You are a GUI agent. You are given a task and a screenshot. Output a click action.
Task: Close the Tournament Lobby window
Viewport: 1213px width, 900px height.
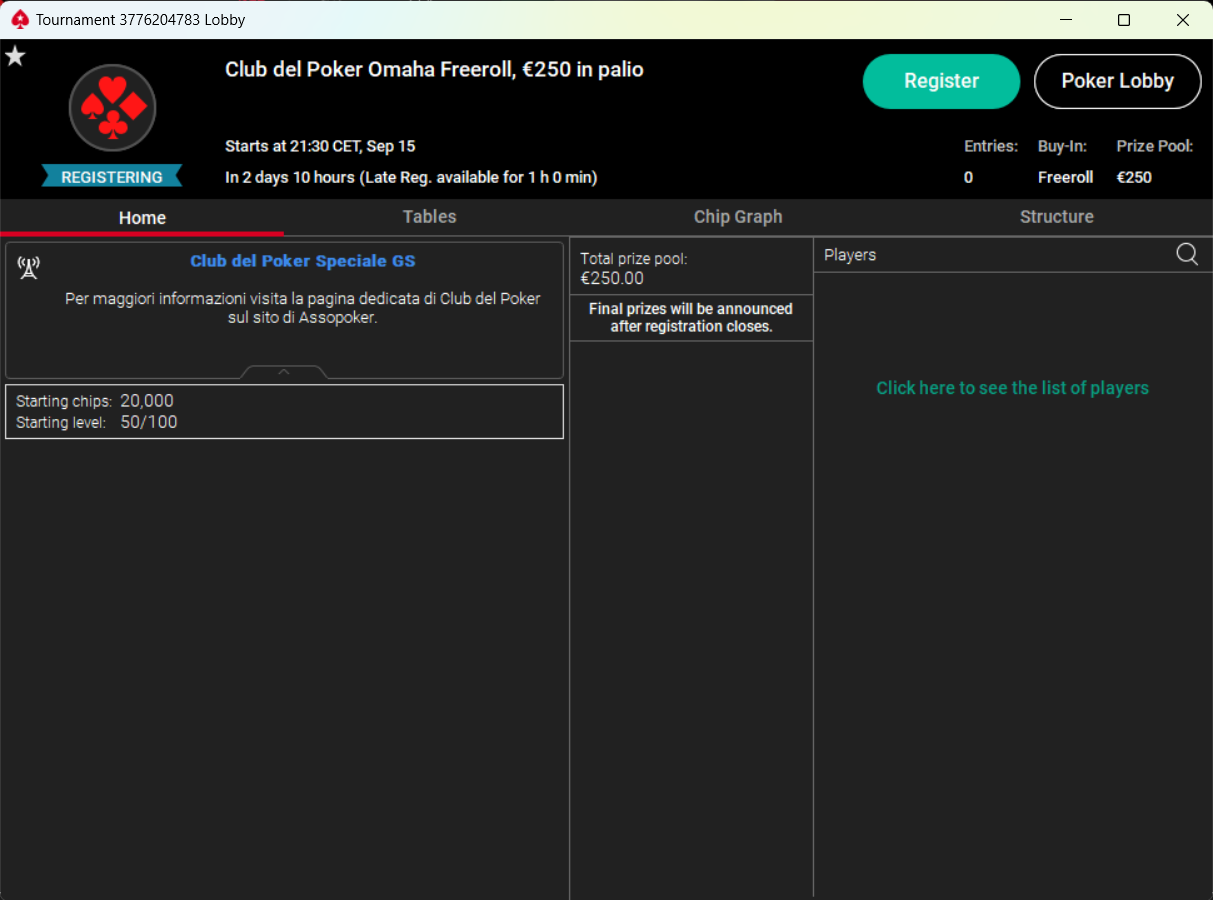pos(1183,20)
